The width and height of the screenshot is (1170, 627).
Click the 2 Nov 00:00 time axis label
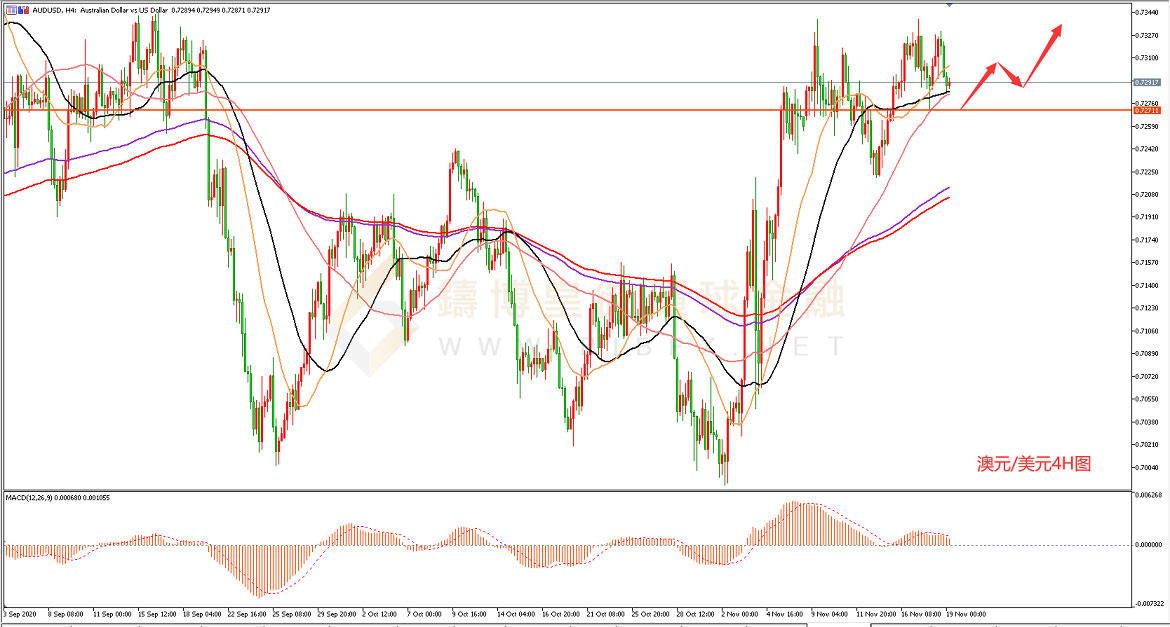click(738, 614)
